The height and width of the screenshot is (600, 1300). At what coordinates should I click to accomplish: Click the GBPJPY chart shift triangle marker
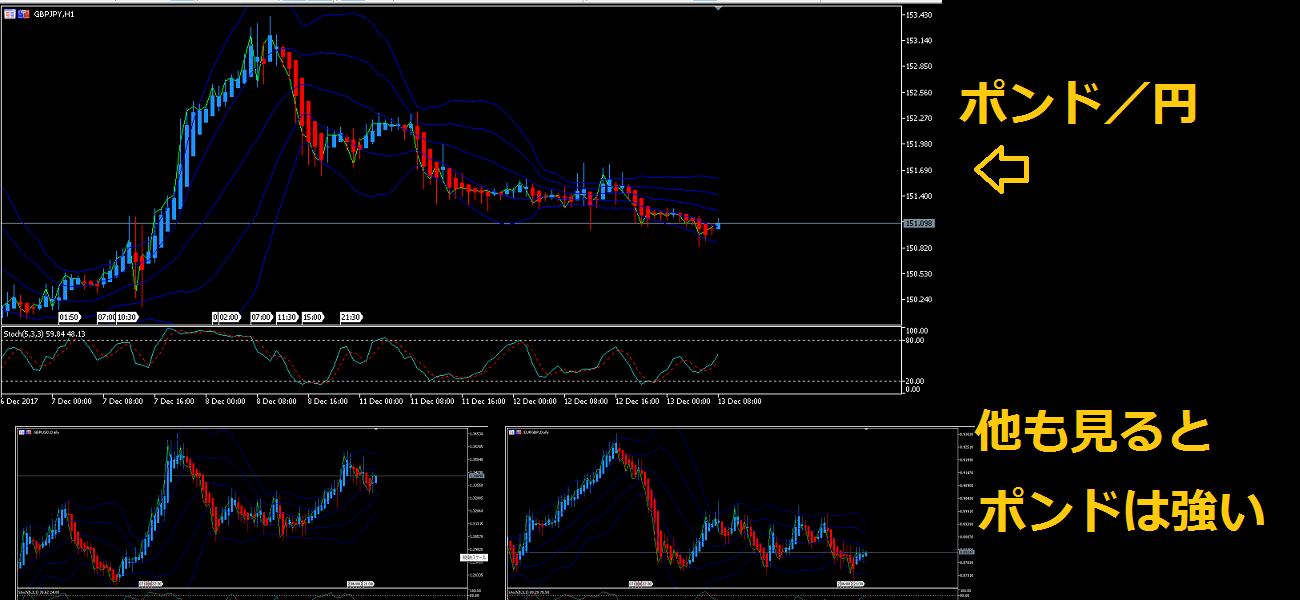tap(719, 8)
